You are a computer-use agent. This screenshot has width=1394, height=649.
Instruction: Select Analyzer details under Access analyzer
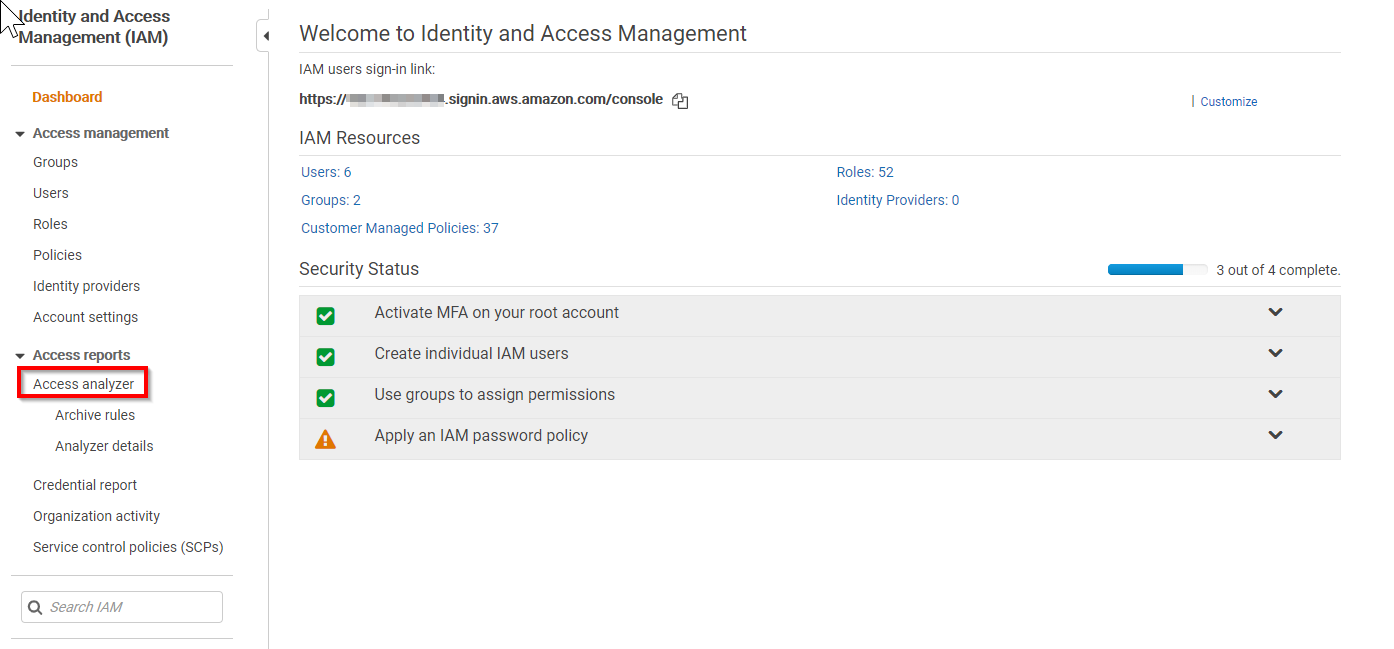click(104, 446)
